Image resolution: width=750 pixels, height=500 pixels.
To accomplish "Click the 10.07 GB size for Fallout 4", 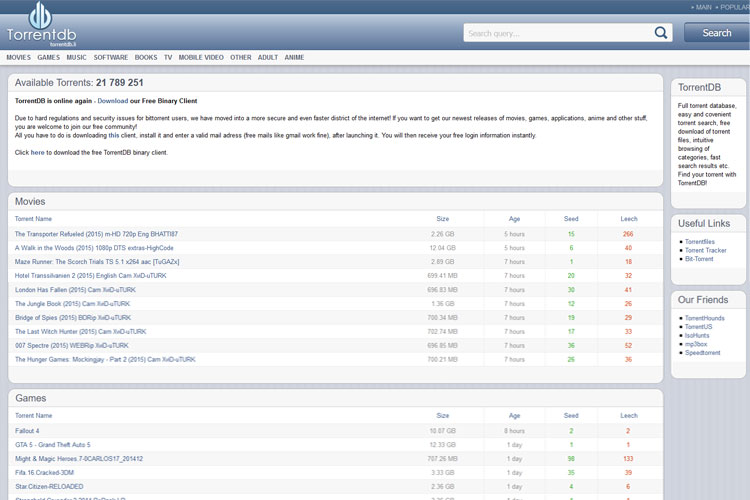I will 442,431.
